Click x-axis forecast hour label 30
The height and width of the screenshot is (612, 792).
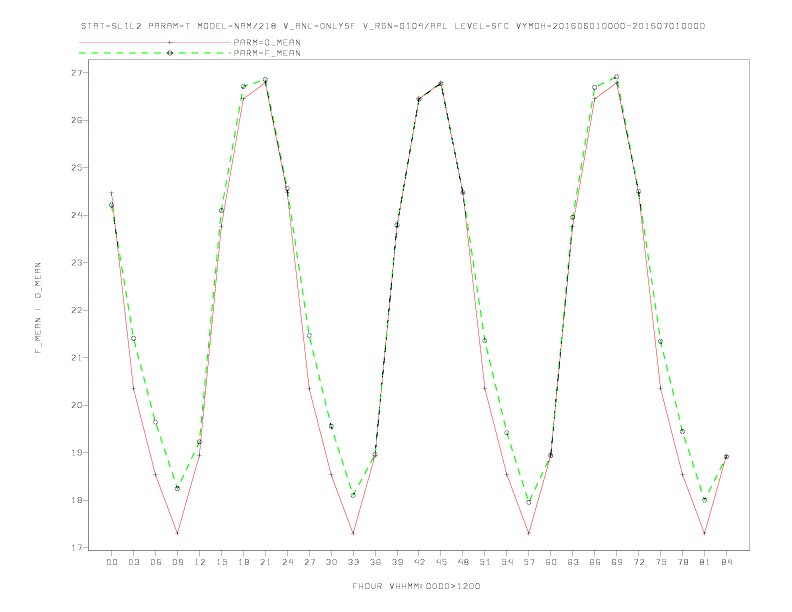(331, 562)
